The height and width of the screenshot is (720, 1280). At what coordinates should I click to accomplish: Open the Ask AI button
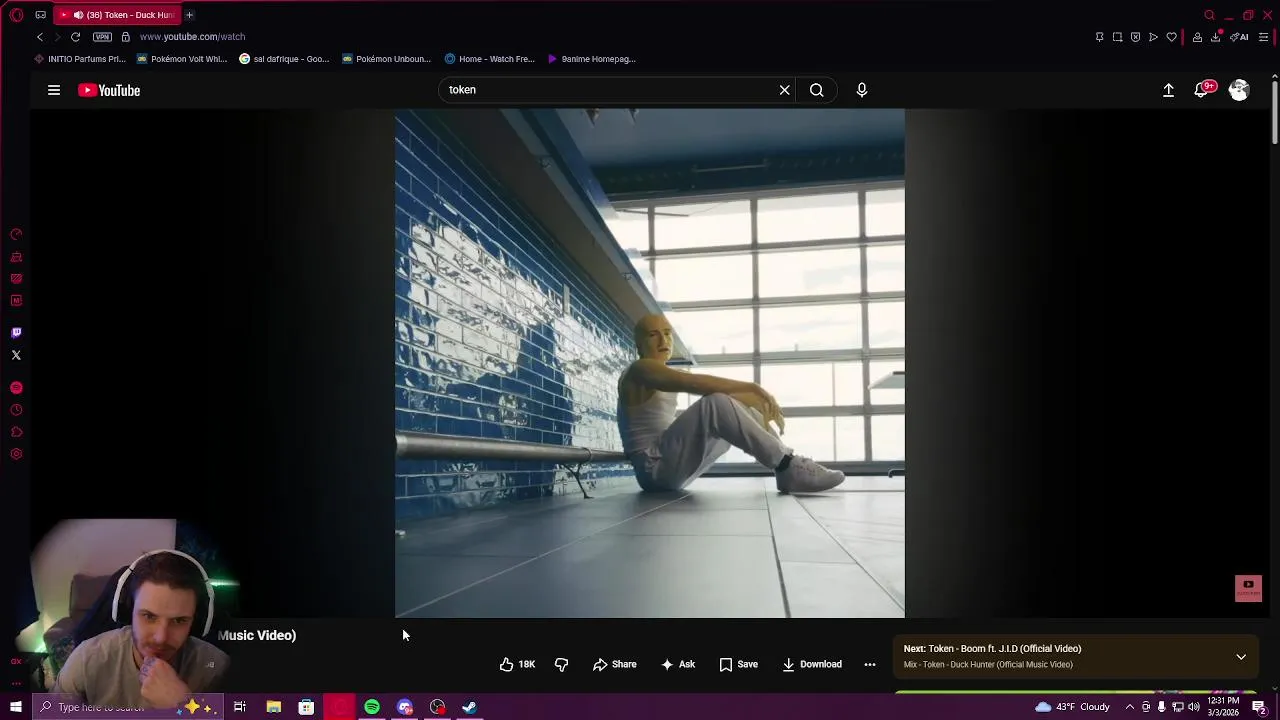tap(677, 664)
